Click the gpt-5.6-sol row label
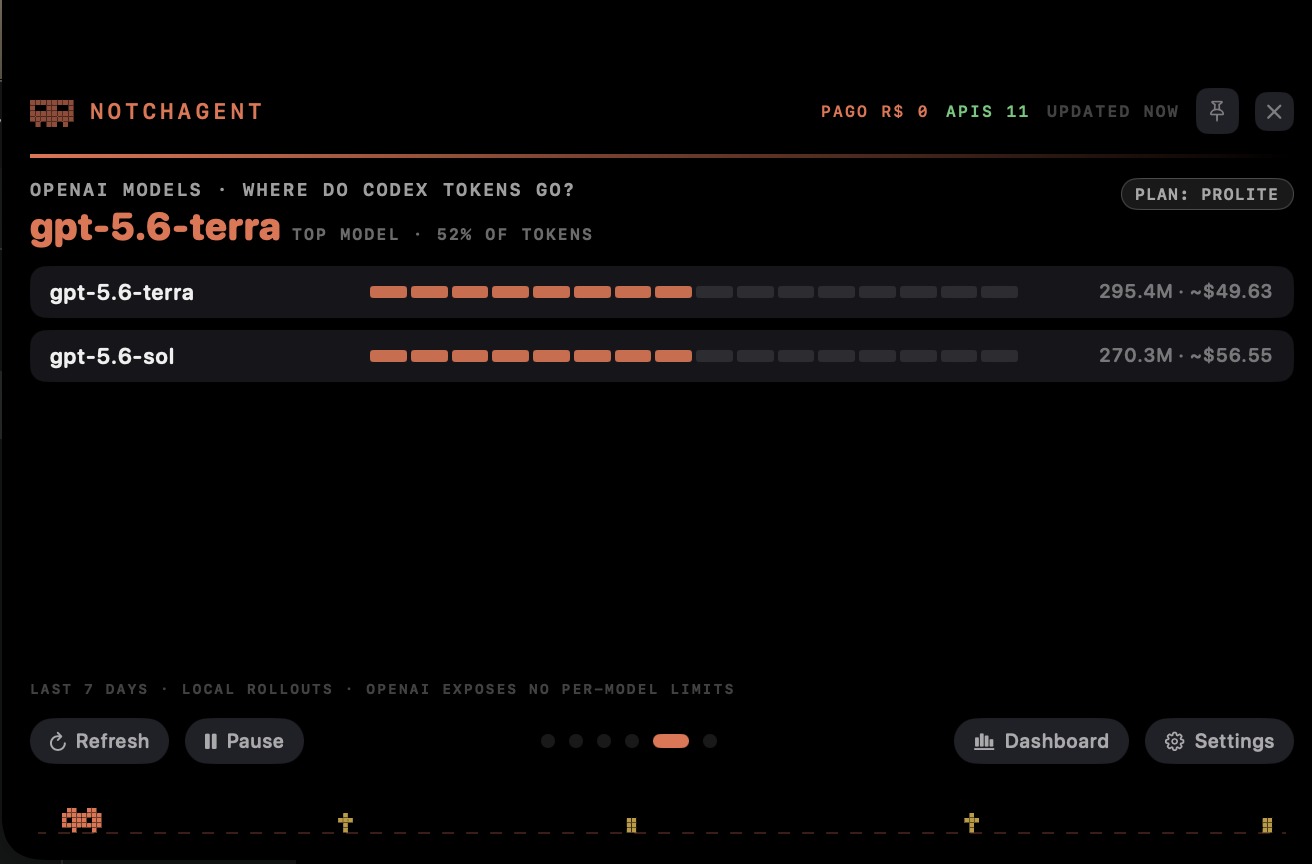Screen dimensions: 1312x864 coord(112,356)
